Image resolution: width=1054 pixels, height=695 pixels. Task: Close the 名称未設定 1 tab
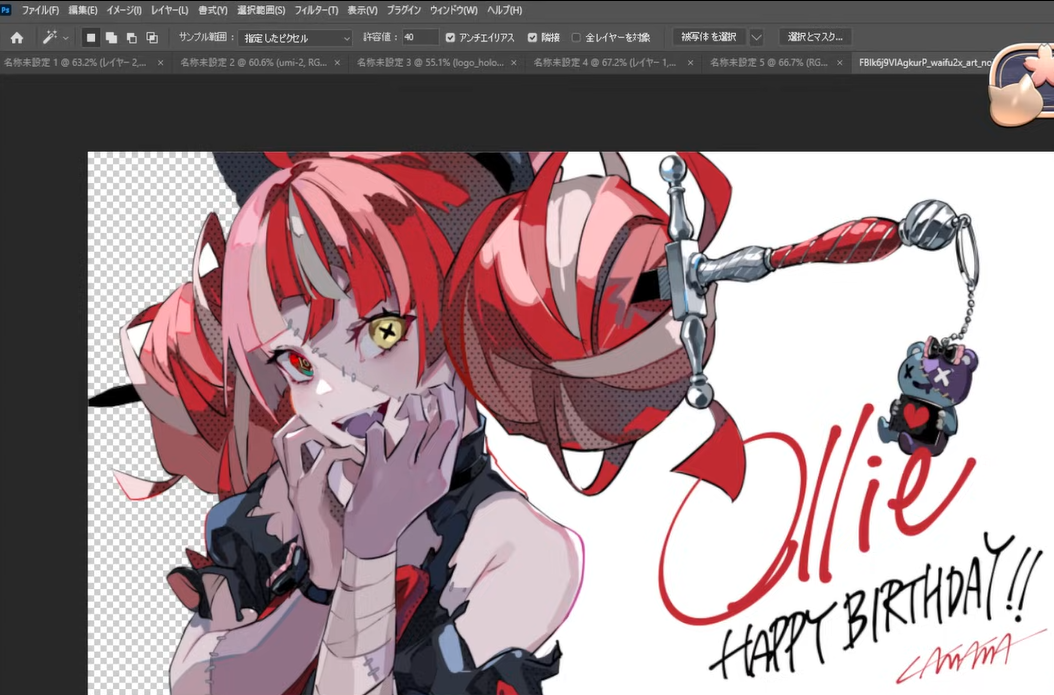coord(161,63)
